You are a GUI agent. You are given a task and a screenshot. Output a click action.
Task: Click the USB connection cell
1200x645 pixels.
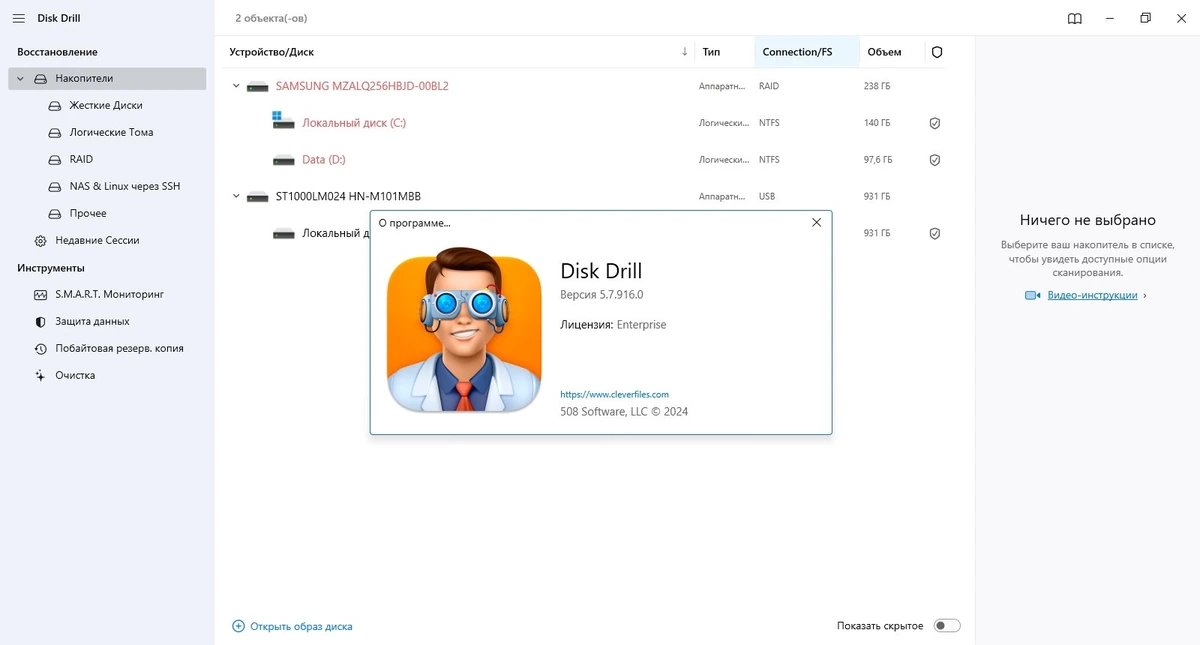coord(767,197)
